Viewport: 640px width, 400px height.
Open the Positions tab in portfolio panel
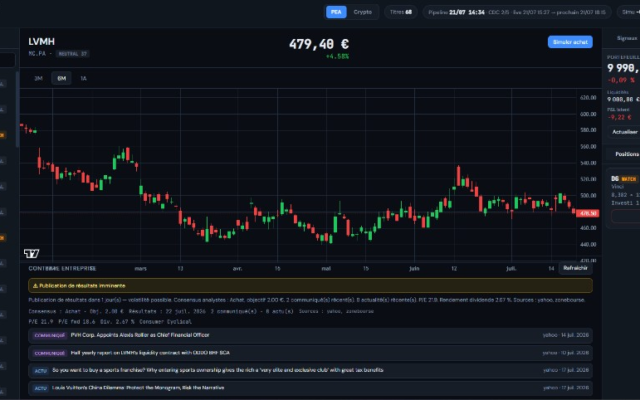pos(627,154)
